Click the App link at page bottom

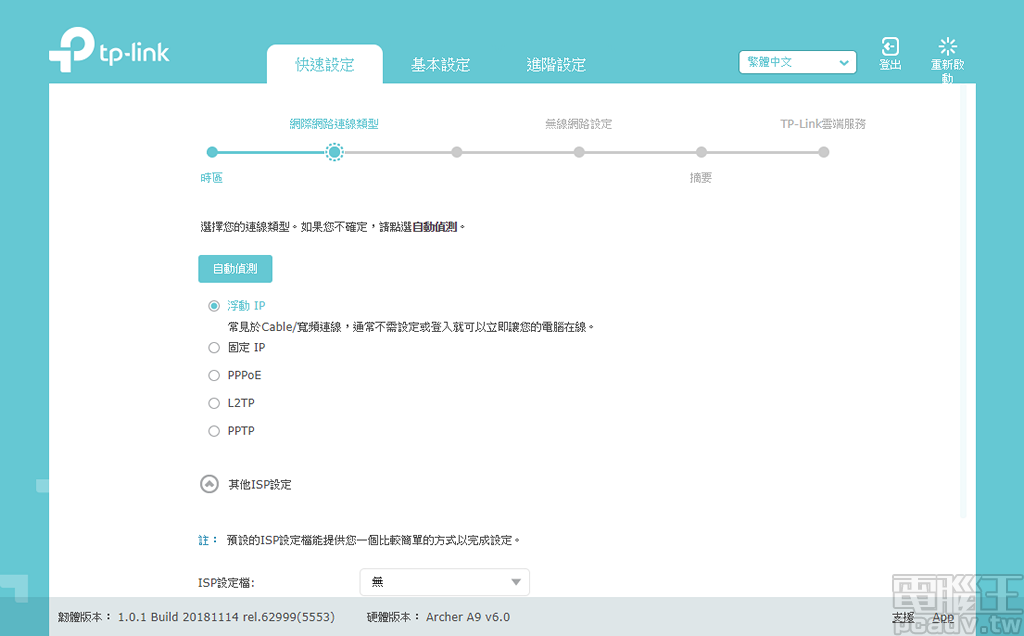[x=942, y=617]
